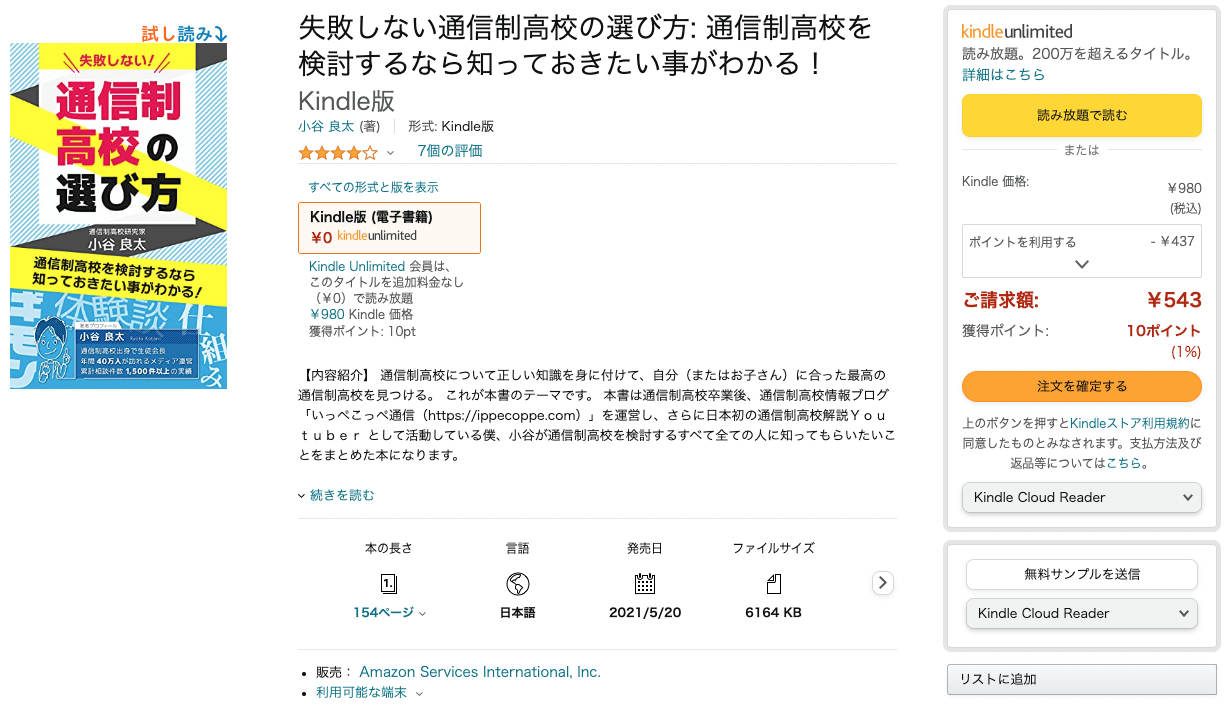Click 注文を確定する to place order
This screenshot has width=1229, height=708.
pos(1081,386)
